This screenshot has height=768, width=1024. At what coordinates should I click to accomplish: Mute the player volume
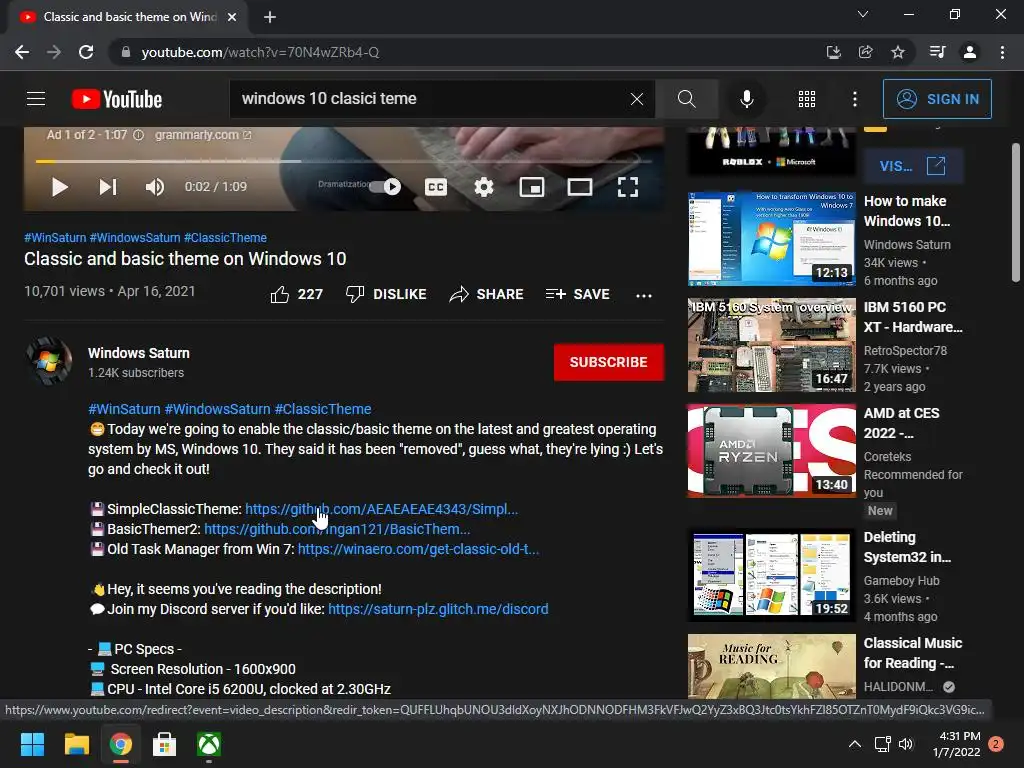tap(155, 187)
